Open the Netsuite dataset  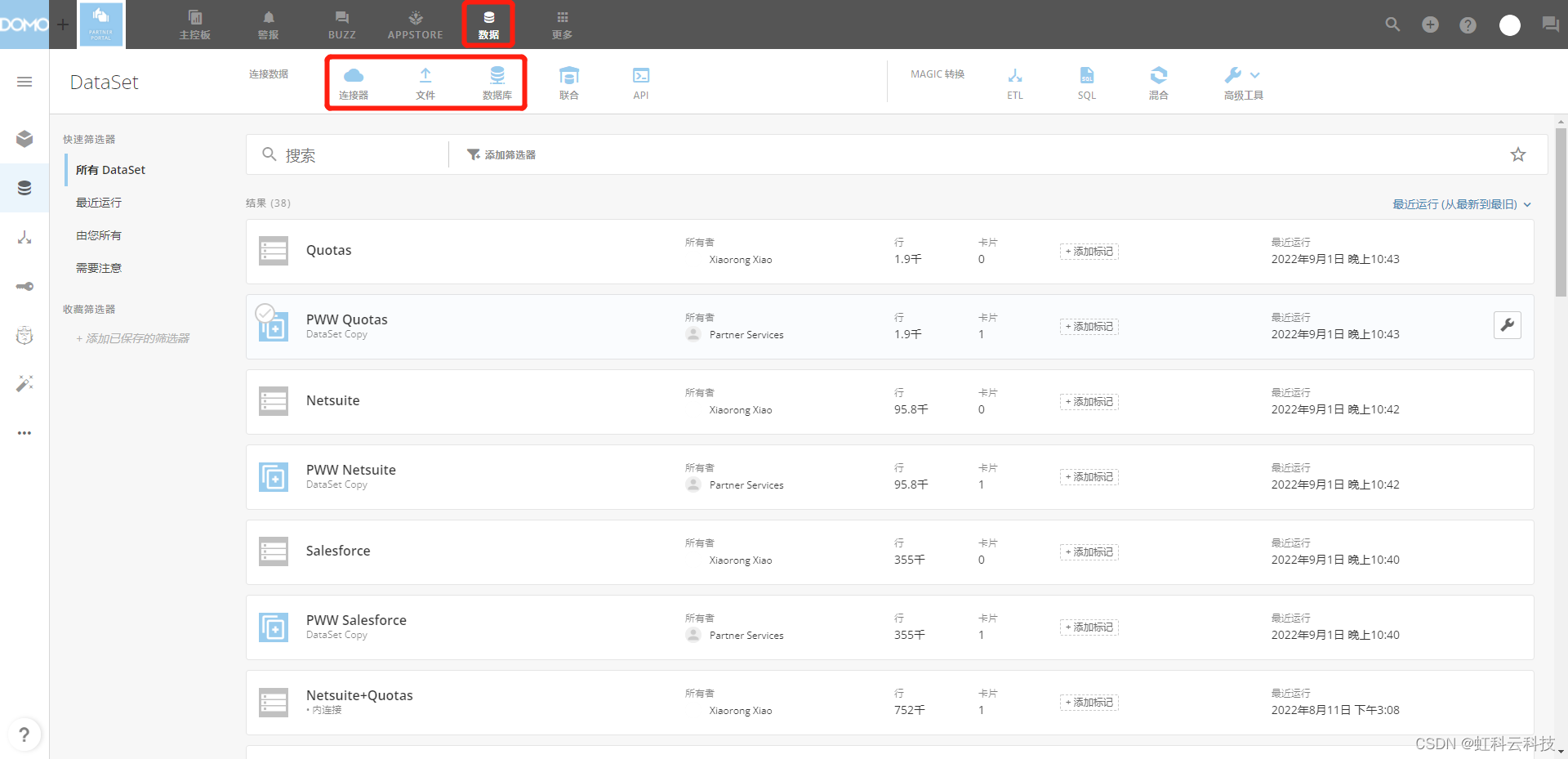332,400
